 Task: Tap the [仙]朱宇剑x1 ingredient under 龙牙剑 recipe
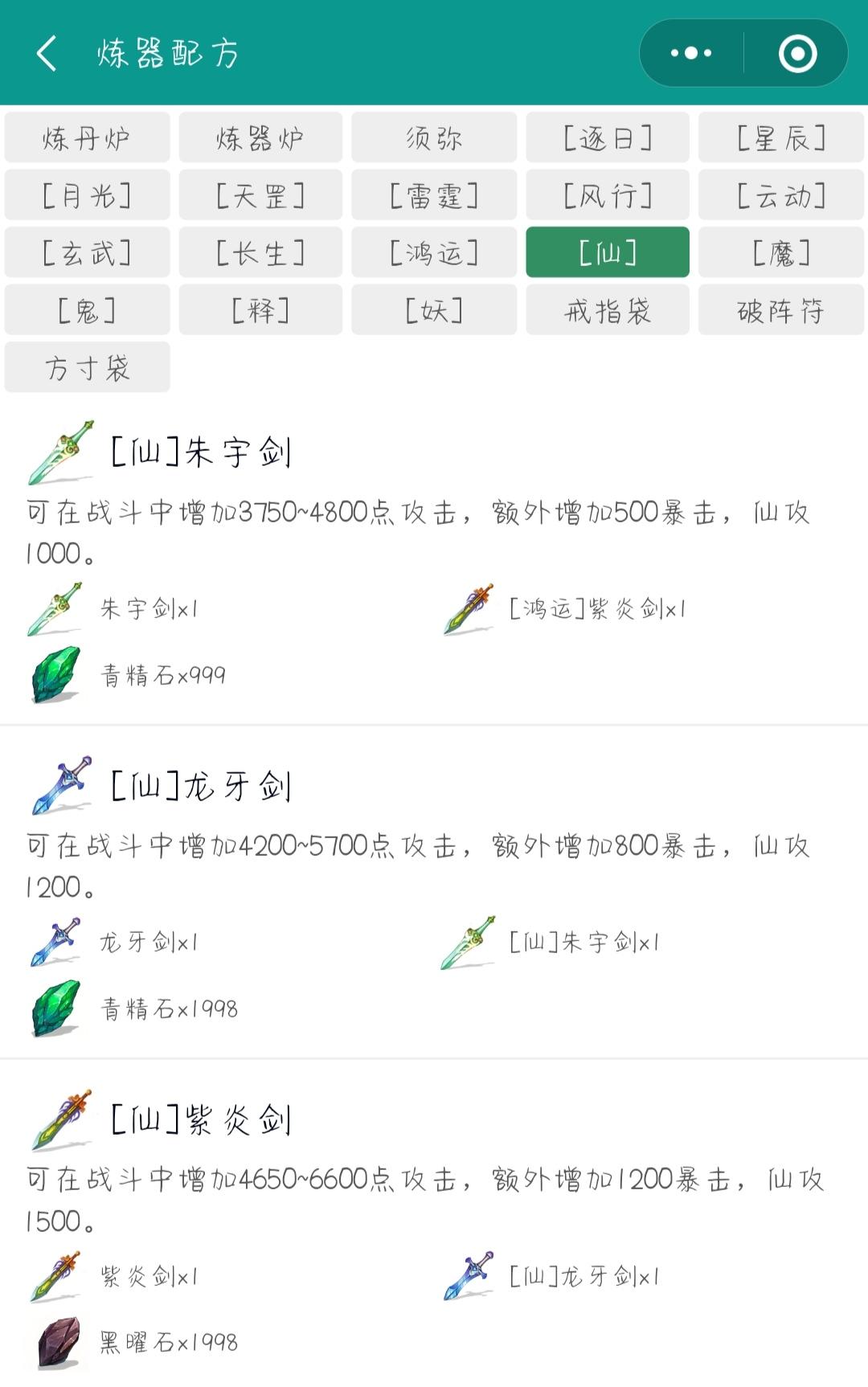coord(552,942)
